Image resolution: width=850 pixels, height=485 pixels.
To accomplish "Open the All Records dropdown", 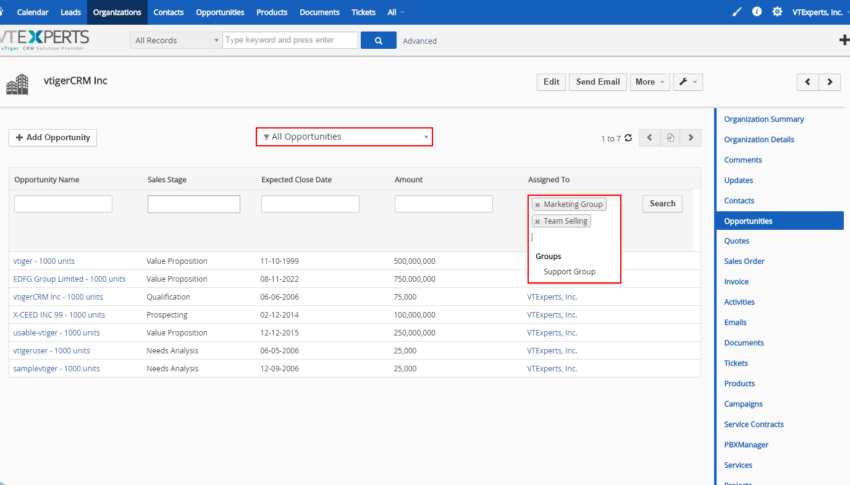I will click(x=176, y=40).
